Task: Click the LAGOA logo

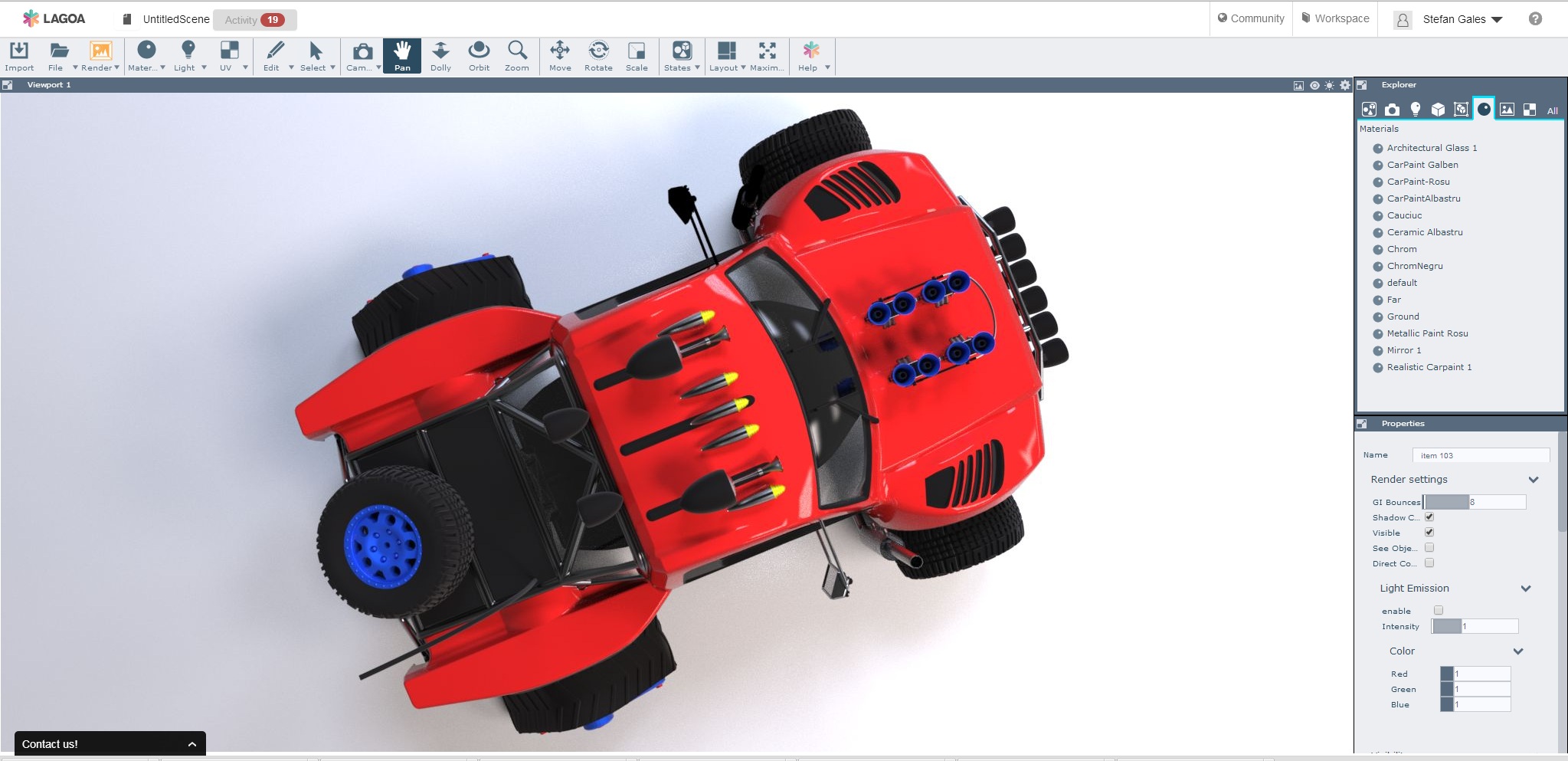Action: pyautogui.click(x=54, y=18)
